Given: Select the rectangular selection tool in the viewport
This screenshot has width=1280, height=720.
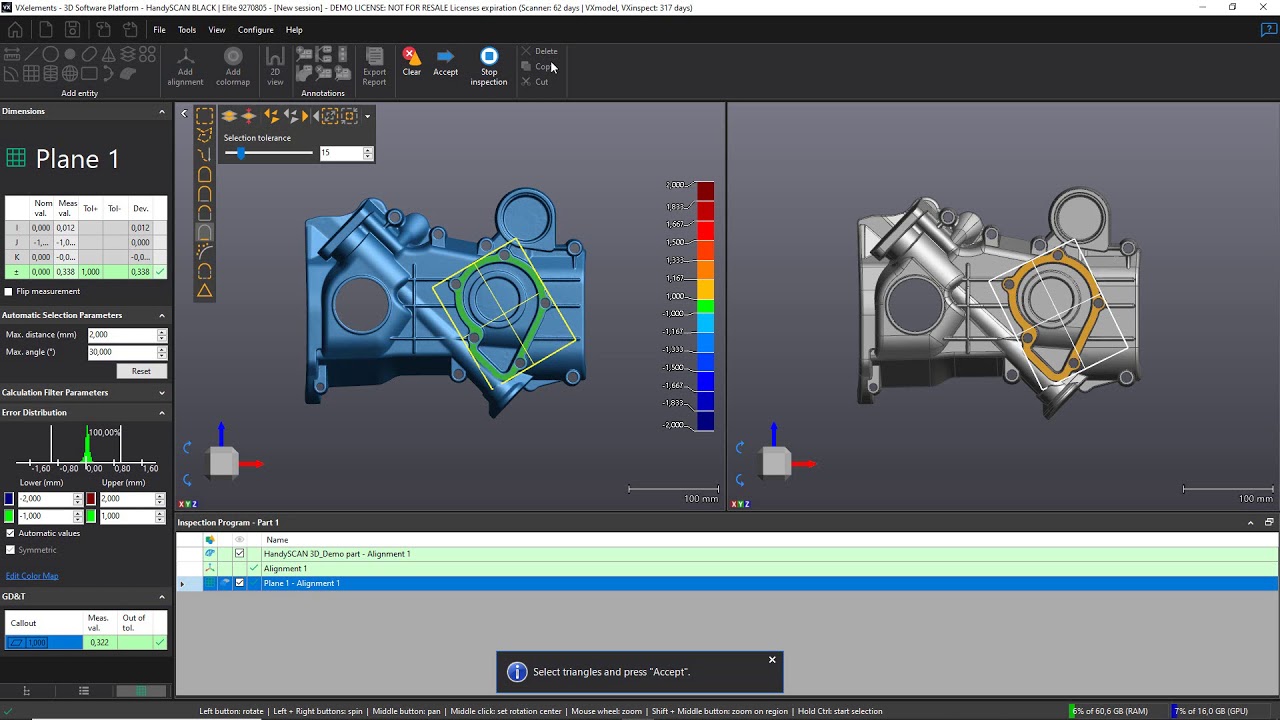Looking at the screenshot, I should (204, 116).
